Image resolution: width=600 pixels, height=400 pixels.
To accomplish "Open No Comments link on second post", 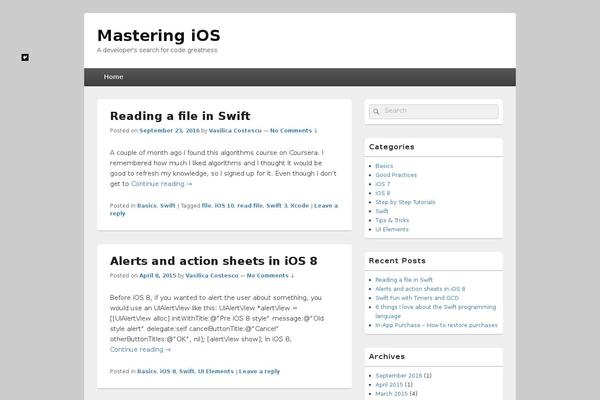I will [270, 276].
